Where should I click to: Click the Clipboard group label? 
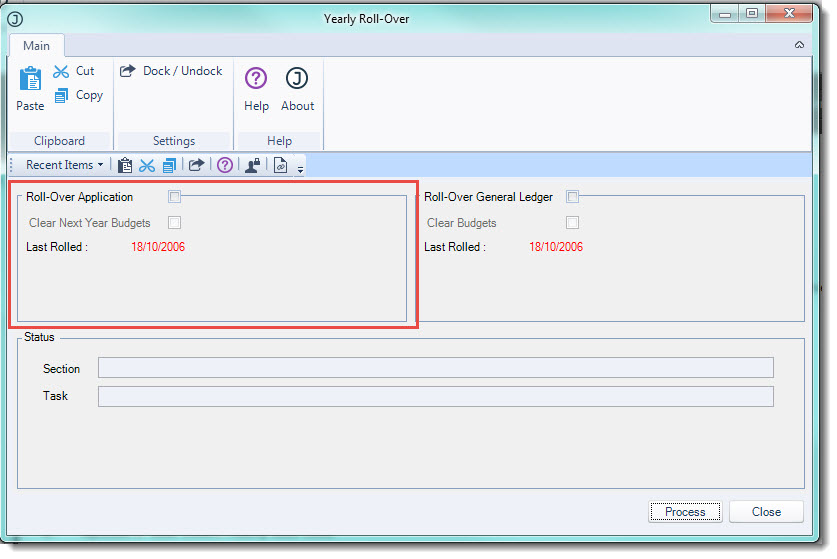click(x=59, y=141)
